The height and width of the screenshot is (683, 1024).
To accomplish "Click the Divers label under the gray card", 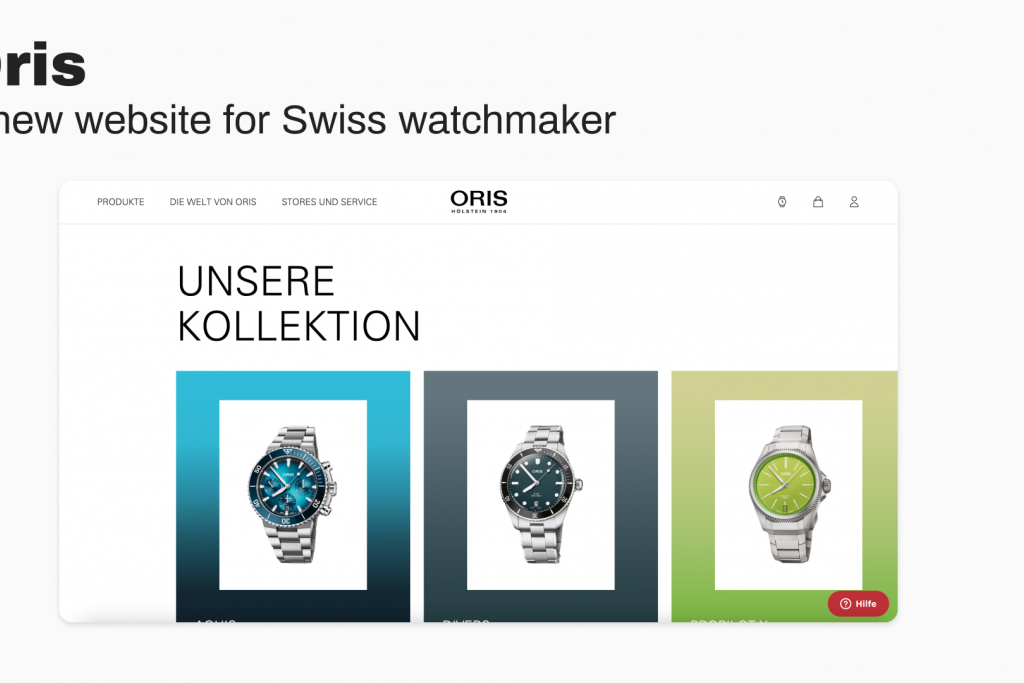I will tap(466, 620).
